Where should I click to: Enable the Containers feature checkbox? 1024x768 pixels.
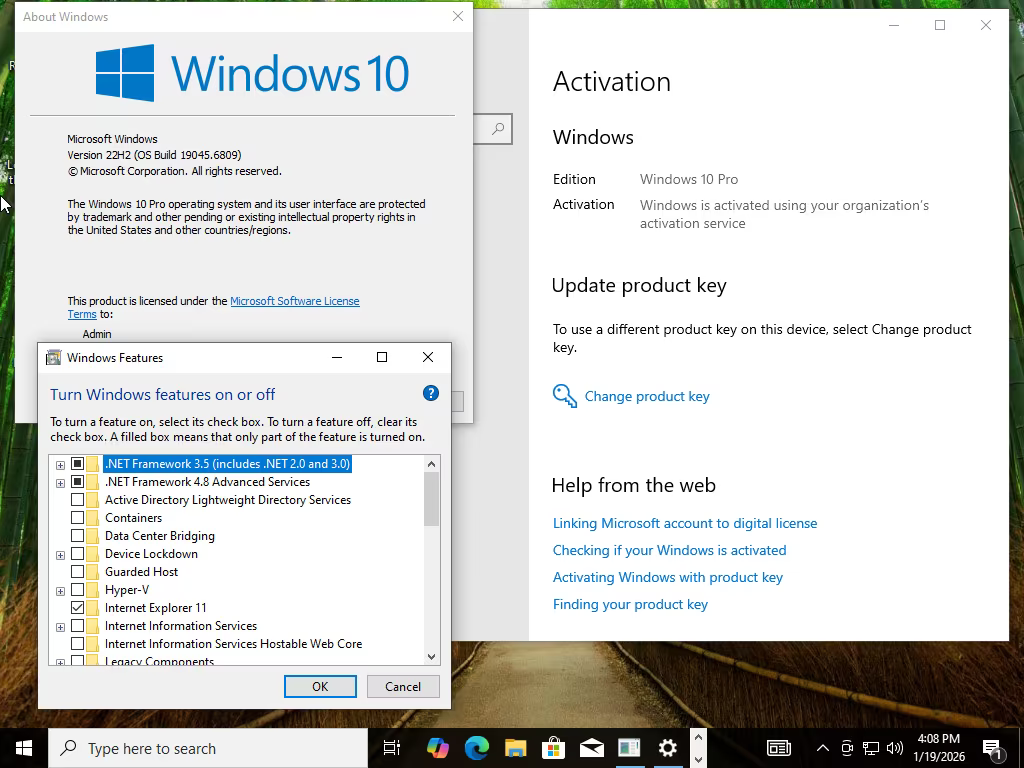coord(77,518)
